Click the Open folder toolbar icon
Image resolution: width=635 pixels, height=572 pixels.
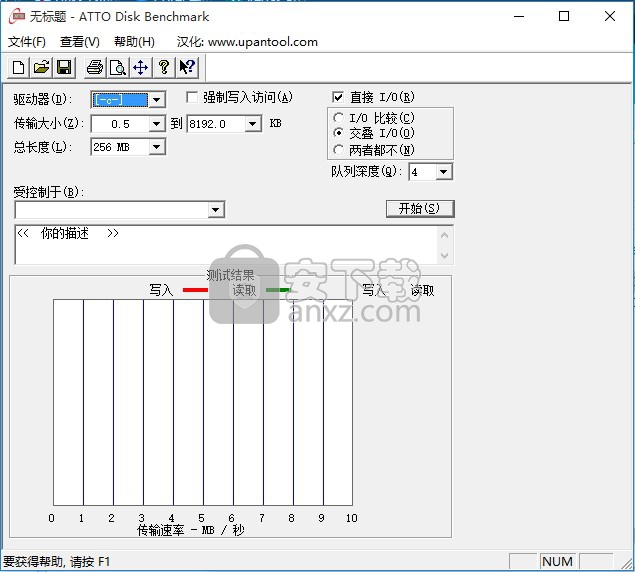coord(41,67)
